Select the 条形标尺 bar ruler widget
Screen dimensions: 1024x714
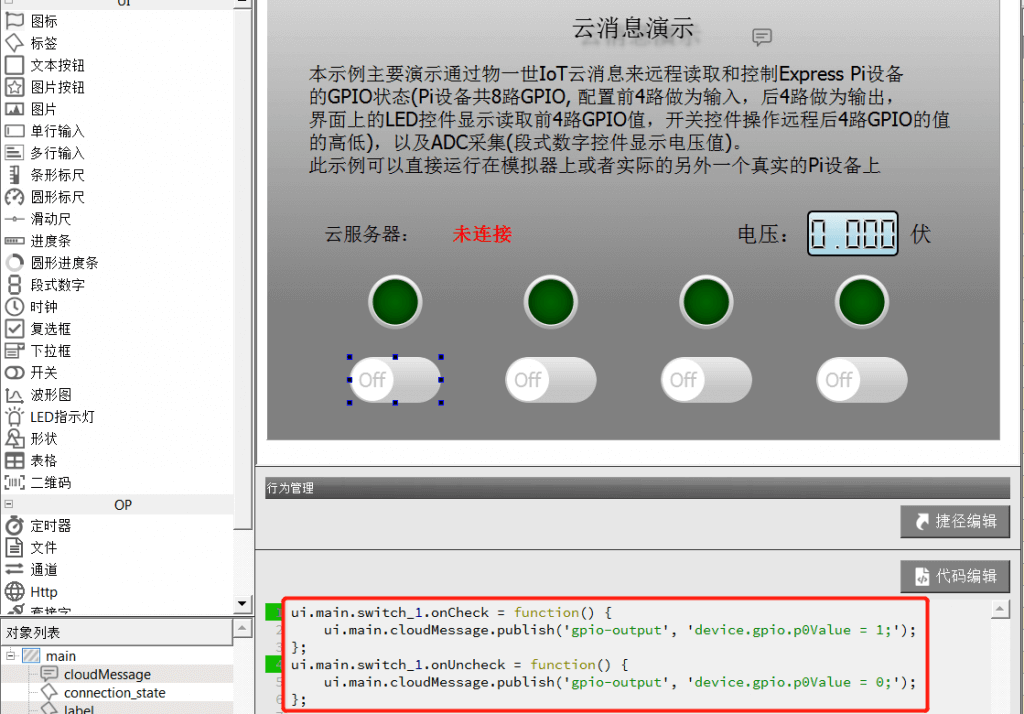[x=44, y=175]
